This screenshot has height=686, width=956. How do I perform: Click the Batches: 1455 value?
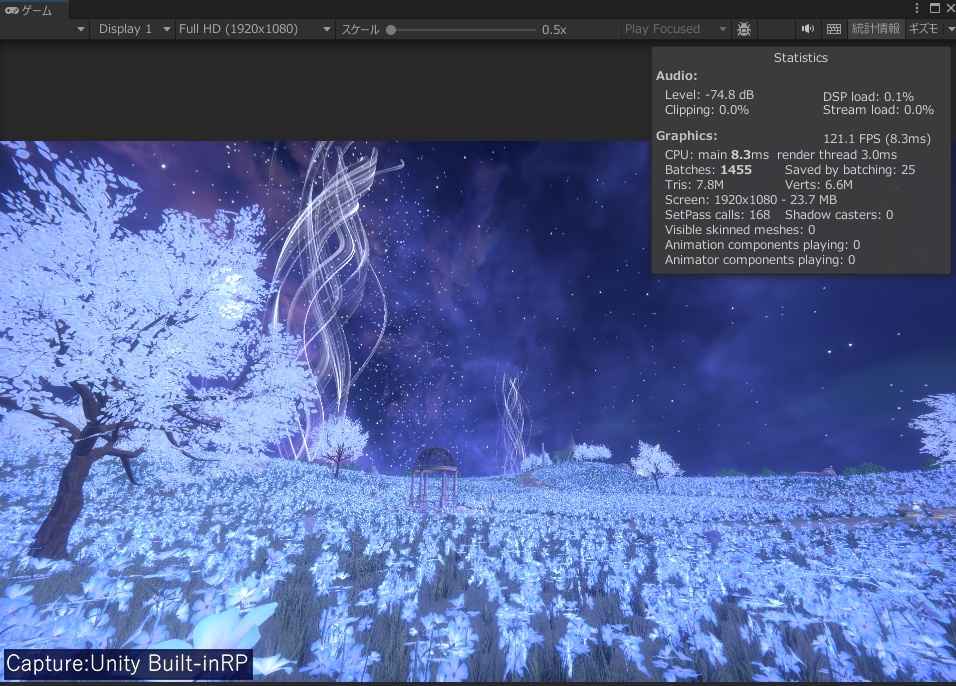[x=708, y=170]
